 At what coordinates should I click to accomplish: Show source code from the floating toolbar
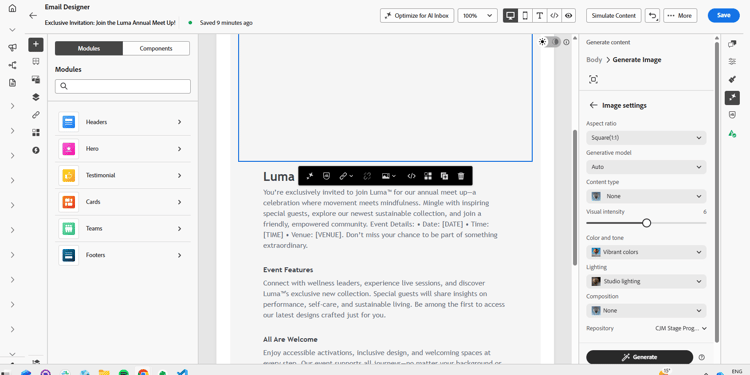click(x=411, y=176)
